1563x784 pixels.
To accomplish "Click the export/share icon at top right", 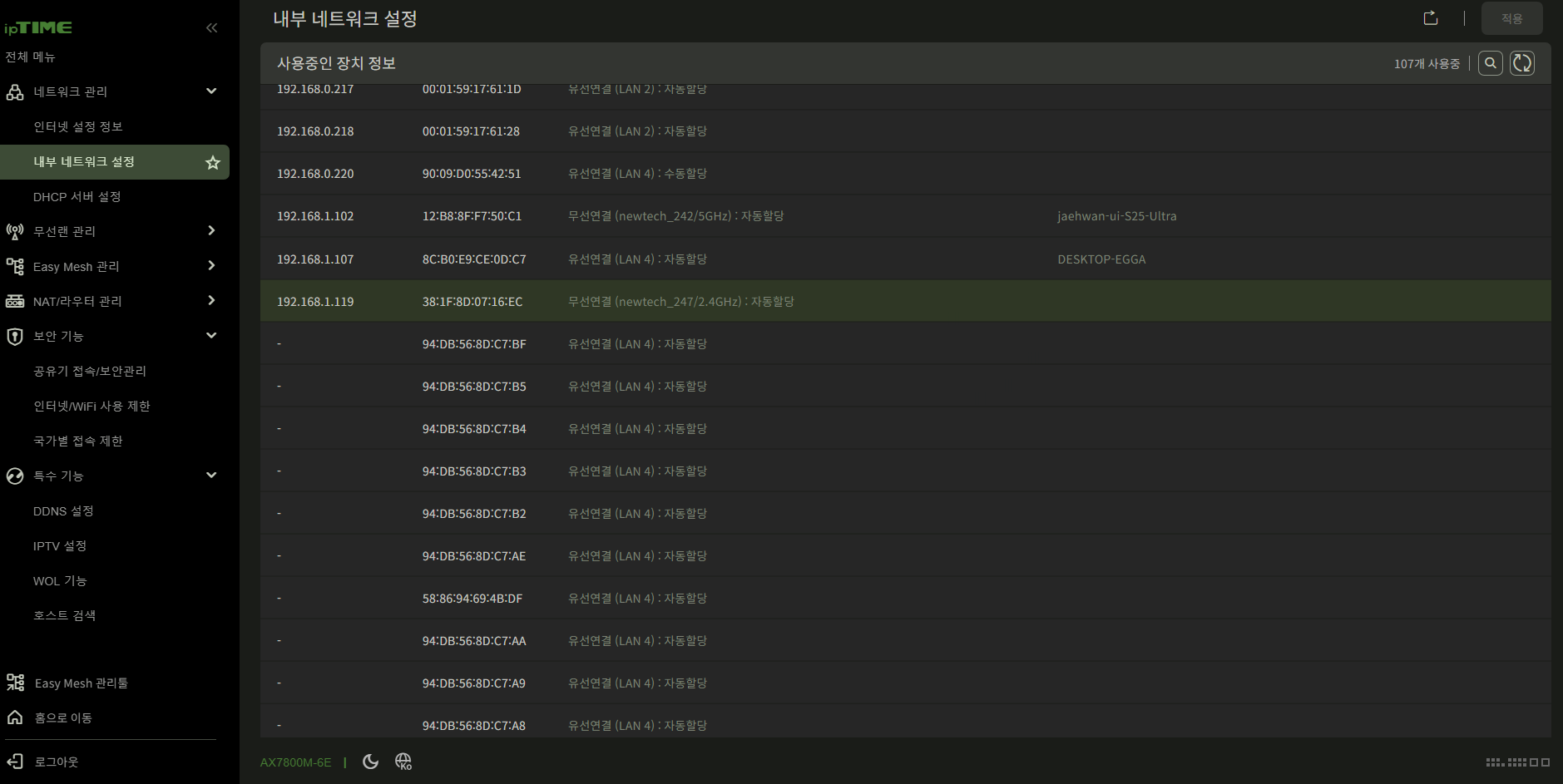I will point(1431,17).
